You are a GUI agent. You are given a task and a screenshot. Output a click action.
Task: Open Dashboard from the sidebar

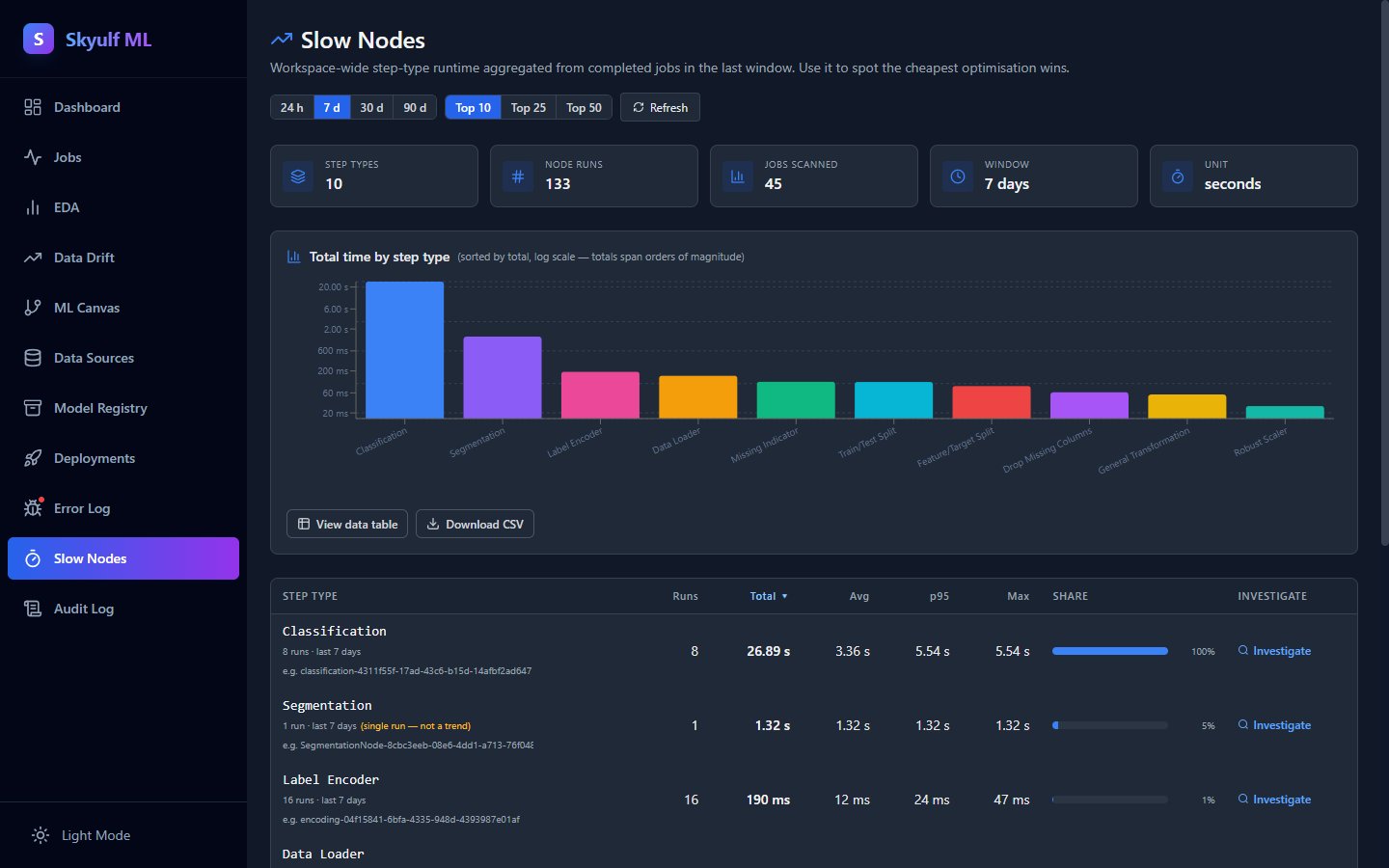point(123,107)
